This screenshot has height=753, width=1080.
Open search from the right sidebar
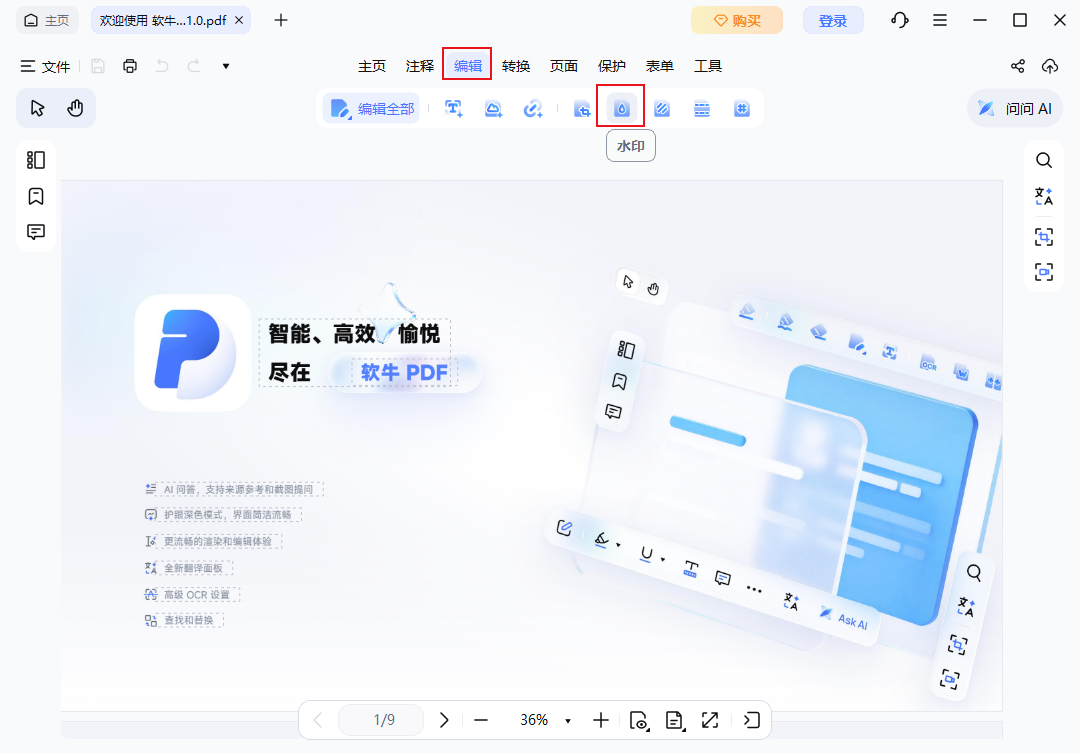pos(1044,161)
